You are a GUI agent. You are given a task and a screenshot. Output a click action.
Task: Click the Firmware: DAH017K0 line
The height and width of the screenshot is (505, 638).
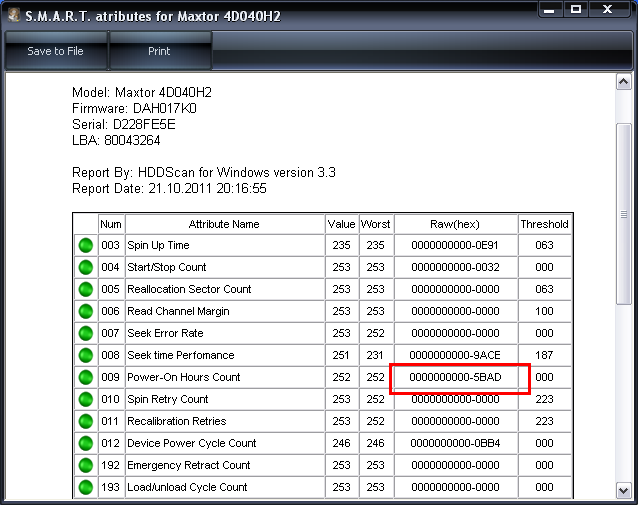(x=134, y=109)
